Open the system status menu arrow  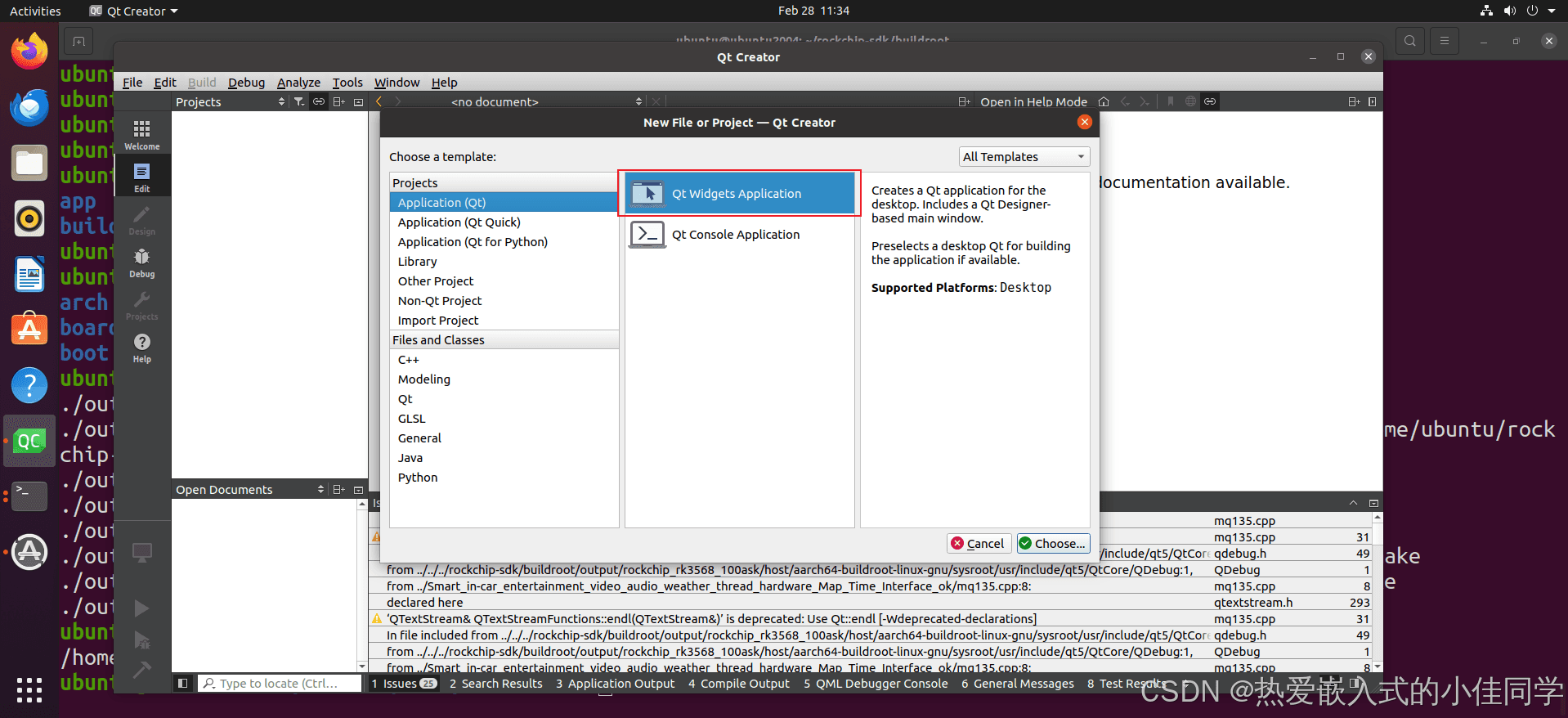[1552, 11]
